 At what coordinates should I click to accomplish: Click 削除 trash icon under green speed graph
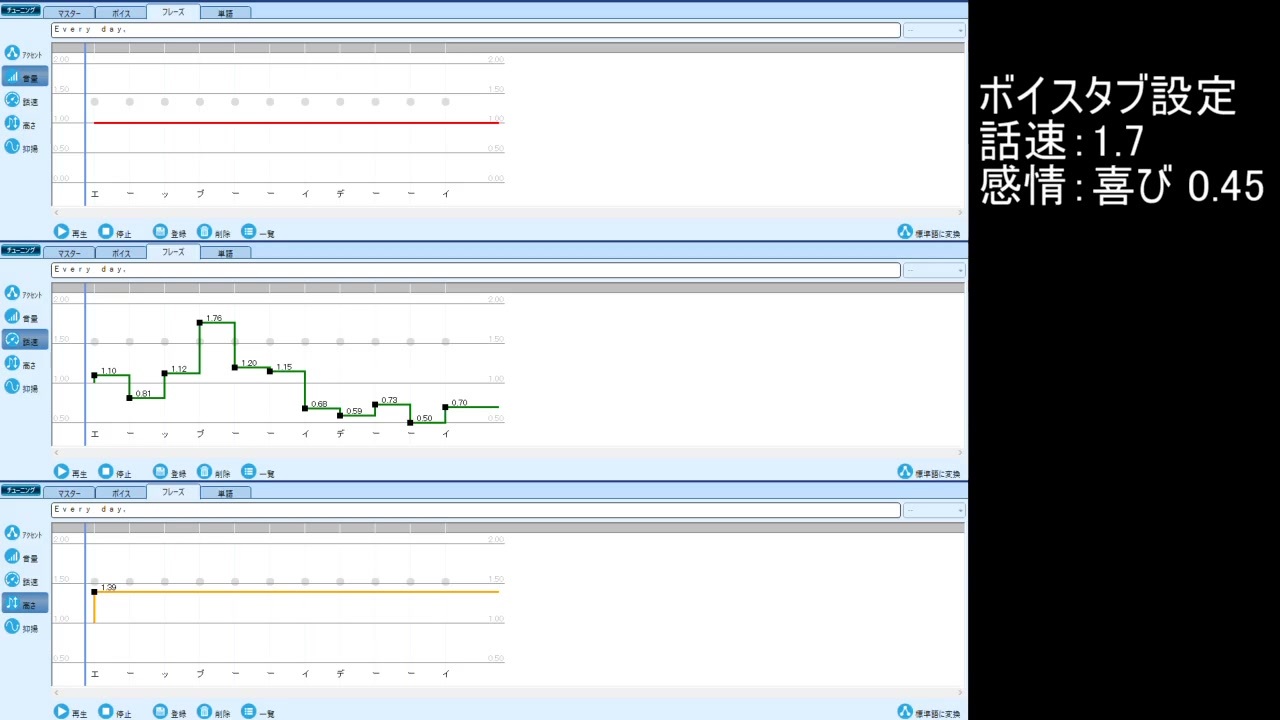[x=204, y=471]
